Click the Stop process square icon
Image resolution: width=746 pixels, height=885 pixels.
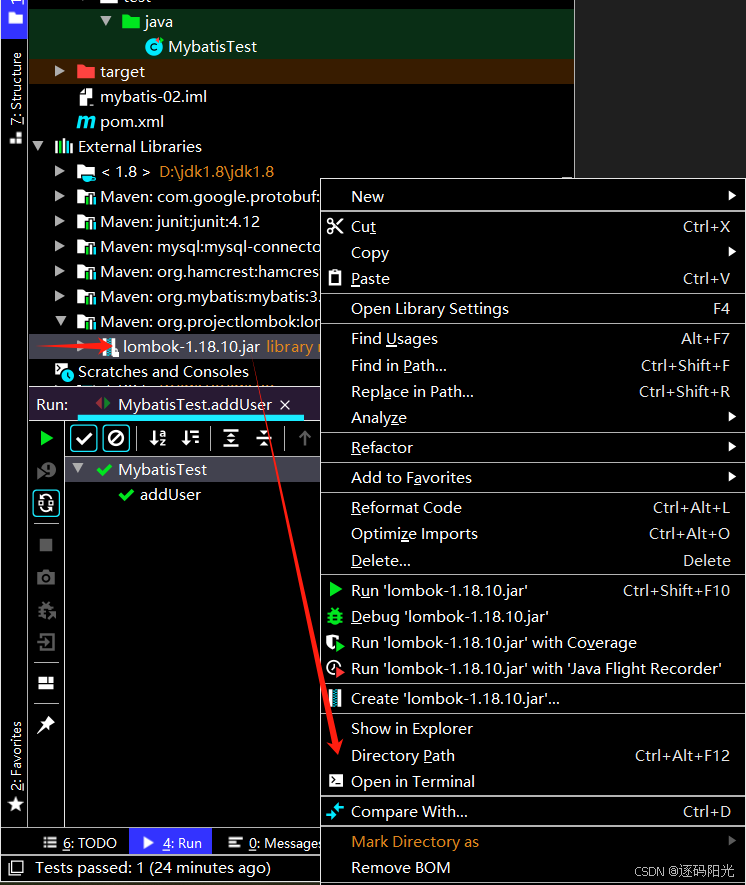click(x=46, y=545)
